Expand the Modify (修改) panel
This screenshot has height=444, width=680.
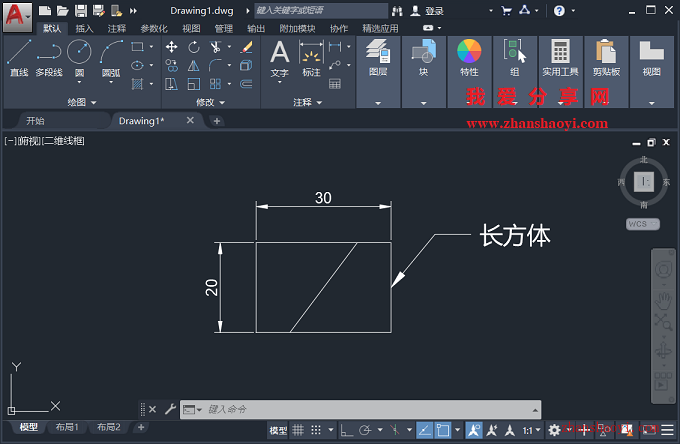click(x=210, y=102)
